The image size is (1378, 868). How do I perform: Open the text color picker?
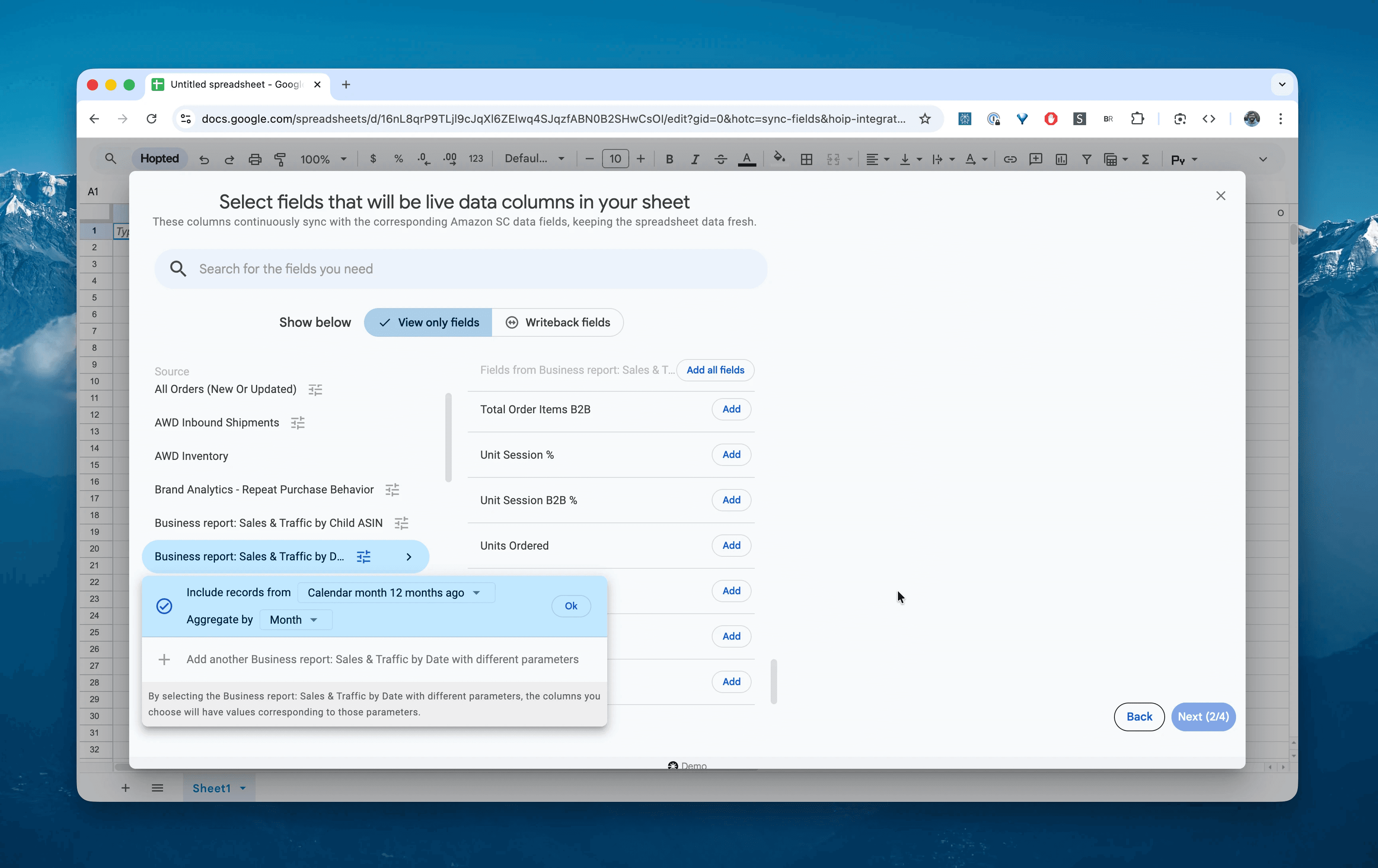747,159
